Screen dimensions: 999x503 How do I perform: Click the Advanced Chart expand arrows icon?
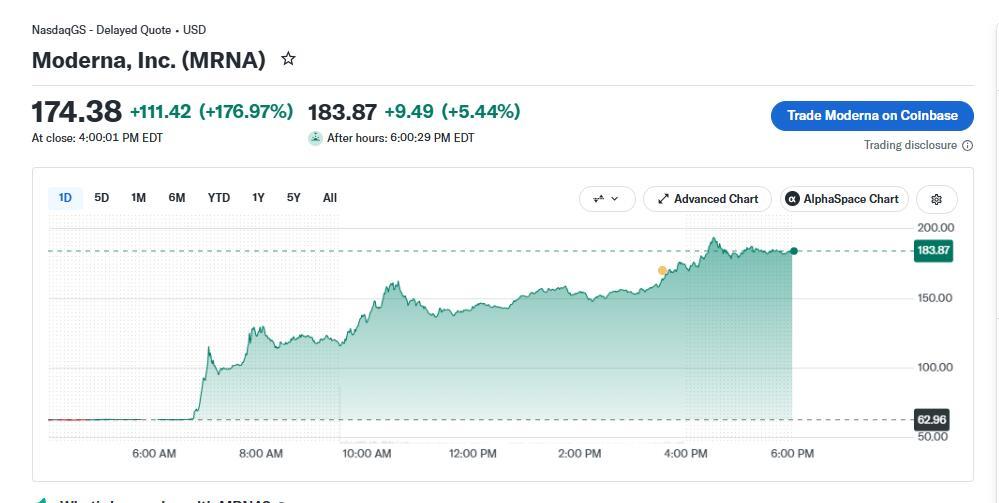[x=663, y=199]
